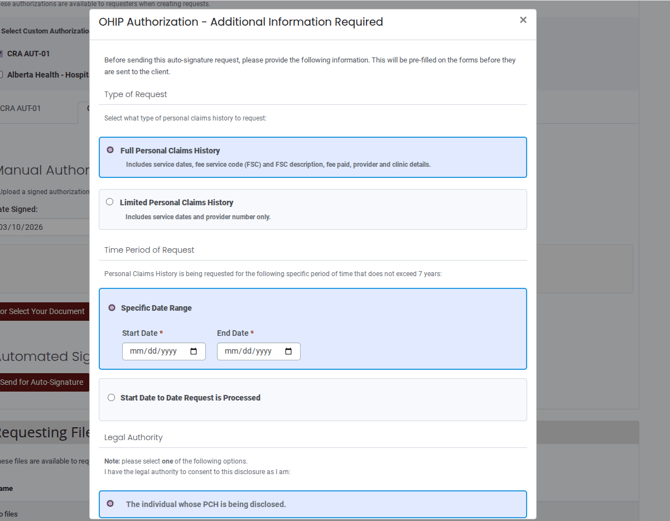670x521 pixels.
Task: Click the year segment of End Date
Action: pyautogui.click(x=263, y=351)
